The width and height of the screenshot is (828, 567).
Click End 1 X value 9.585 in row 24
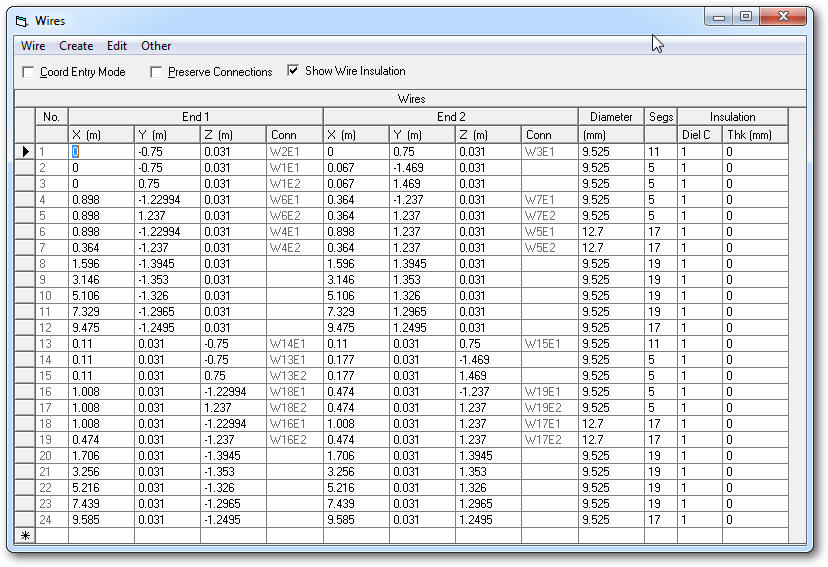point(101,519)
